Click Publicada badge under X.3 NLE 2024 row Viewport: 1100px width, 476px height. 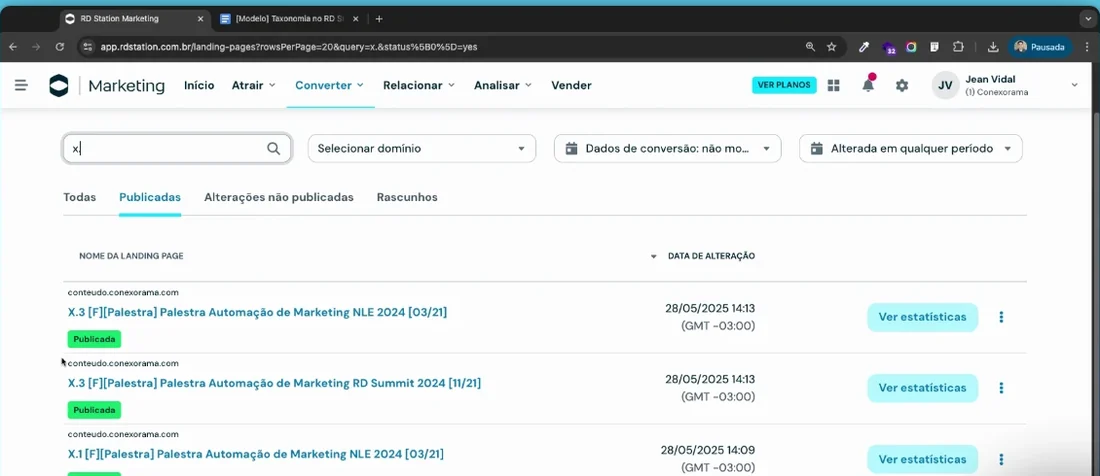pos(94,339)
